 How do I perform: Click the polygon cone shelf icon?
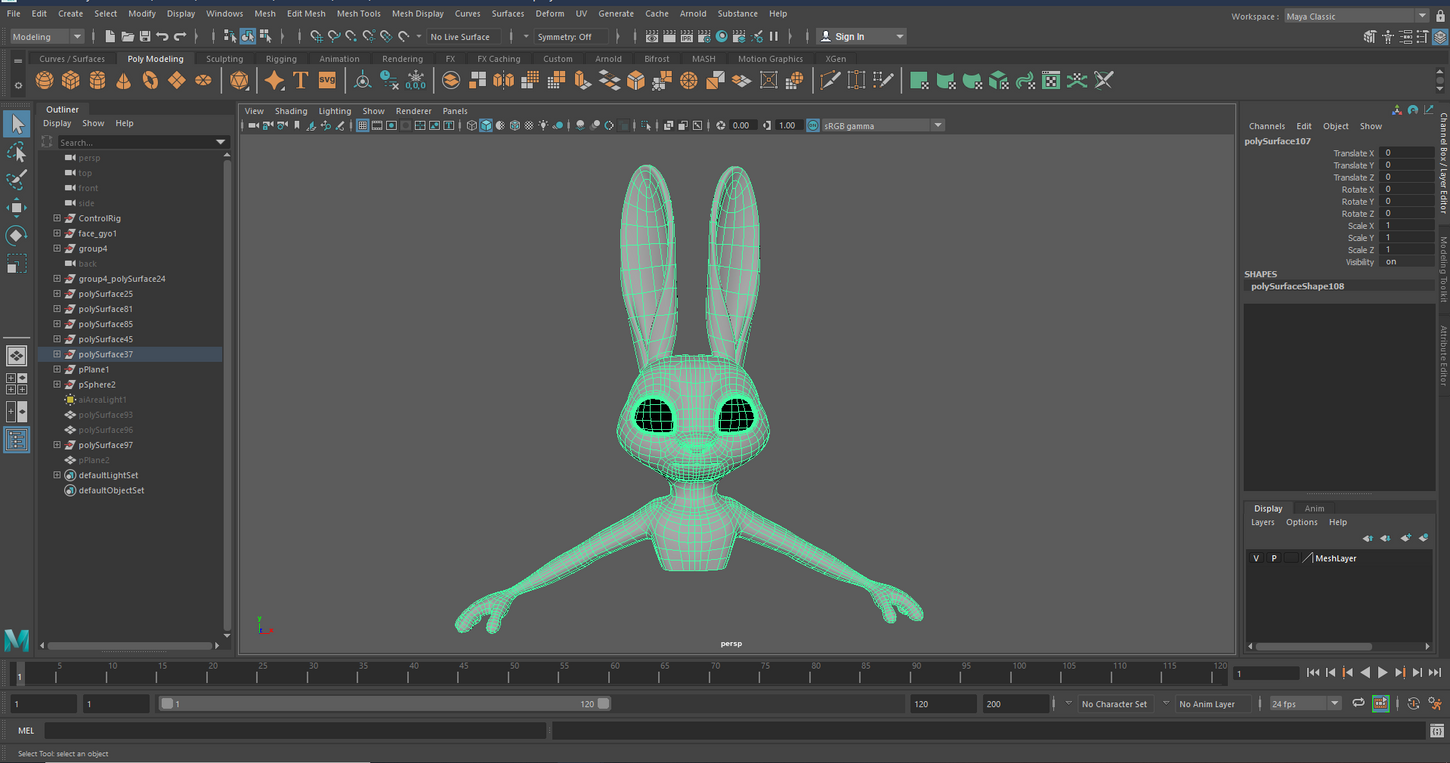(124, 81)
